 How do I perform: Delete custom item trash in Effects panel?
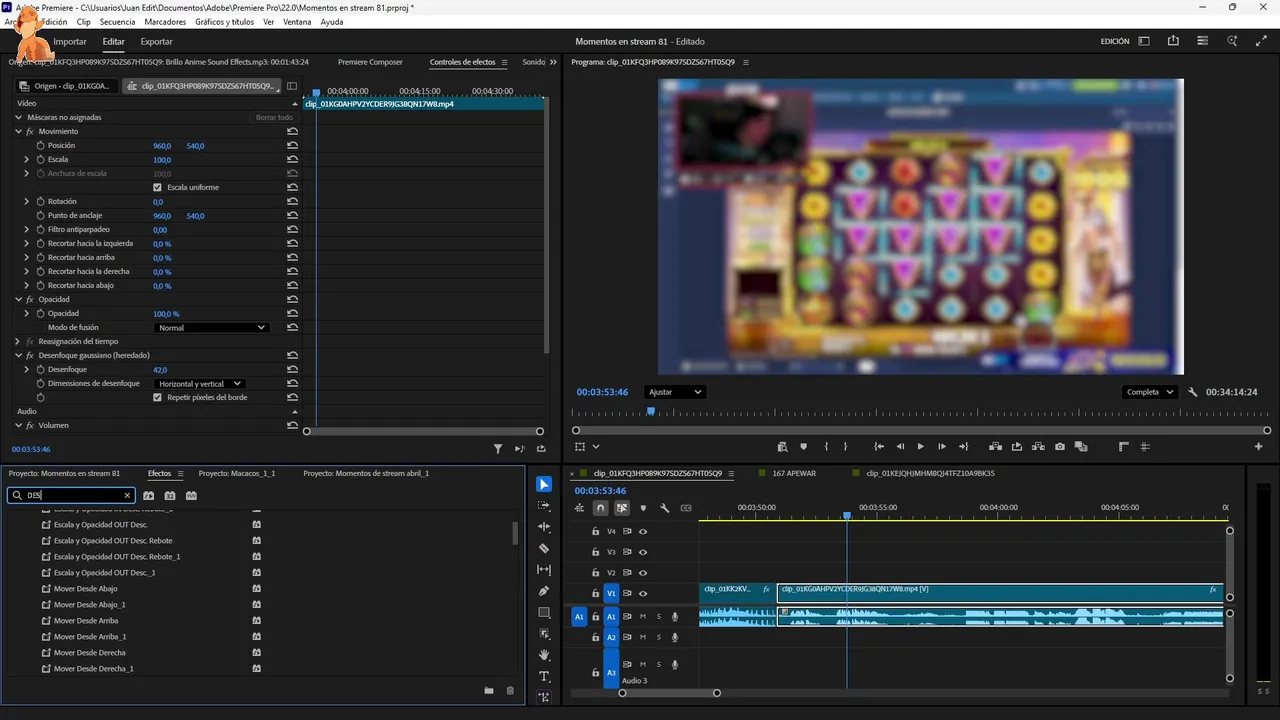[510, 691]
